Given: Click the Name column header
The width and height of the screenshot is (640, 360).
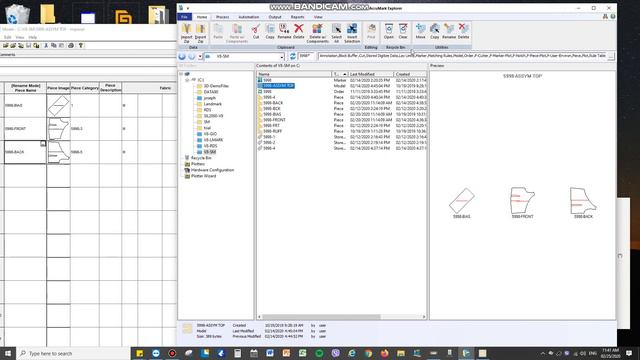Looking at the screenshot, I should (294, 74).
